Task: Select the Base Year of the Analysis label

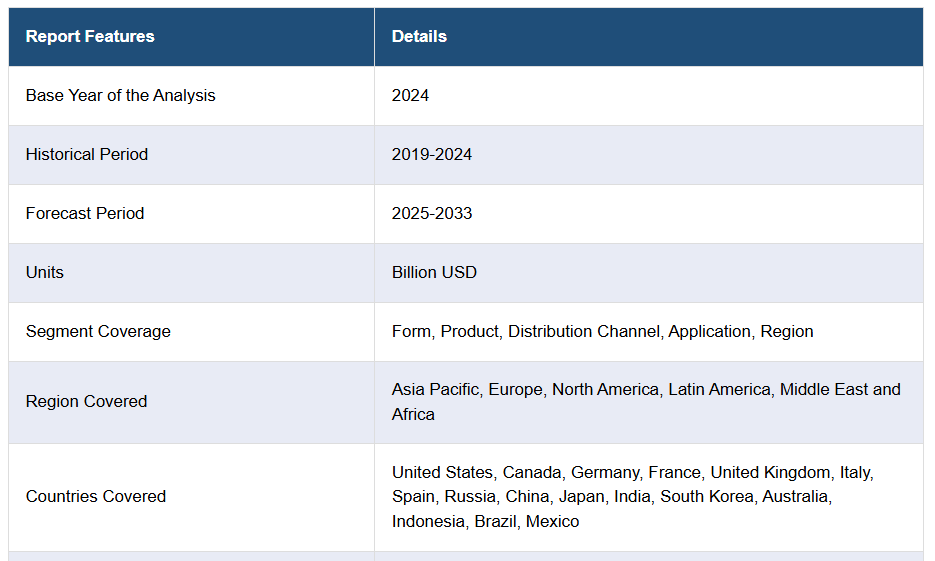Action: [x=120, y=96]
